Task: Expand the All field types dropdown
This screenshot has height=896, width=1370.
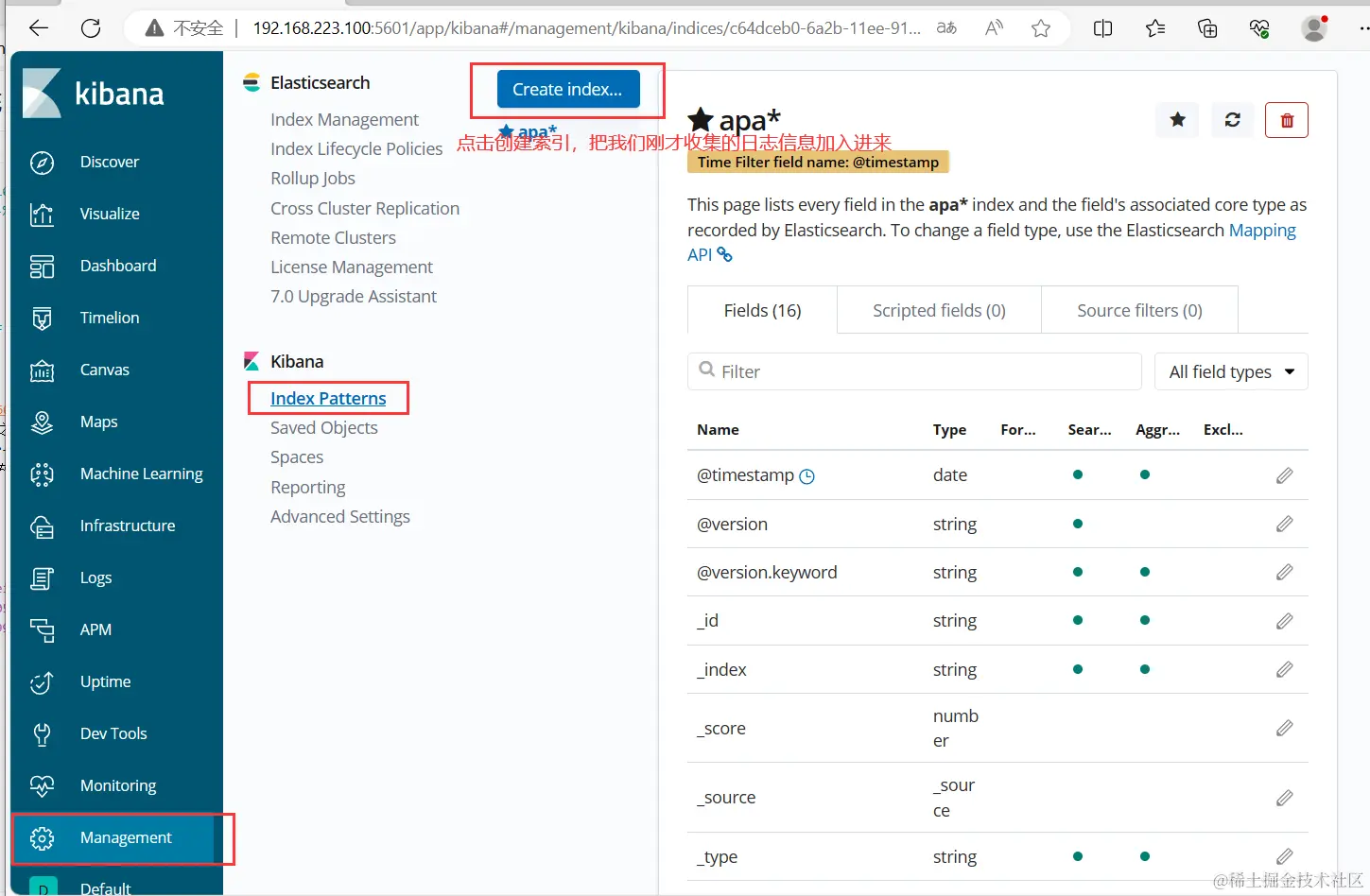Action: click(x=1231, y=372)
